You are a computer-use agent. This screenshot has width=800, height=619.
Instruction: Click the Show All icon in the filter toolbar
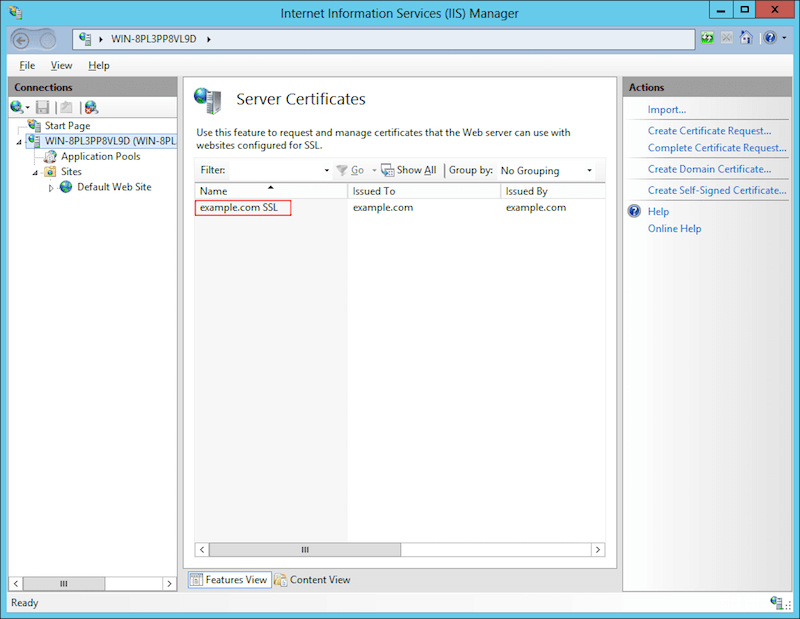[388, 170]
